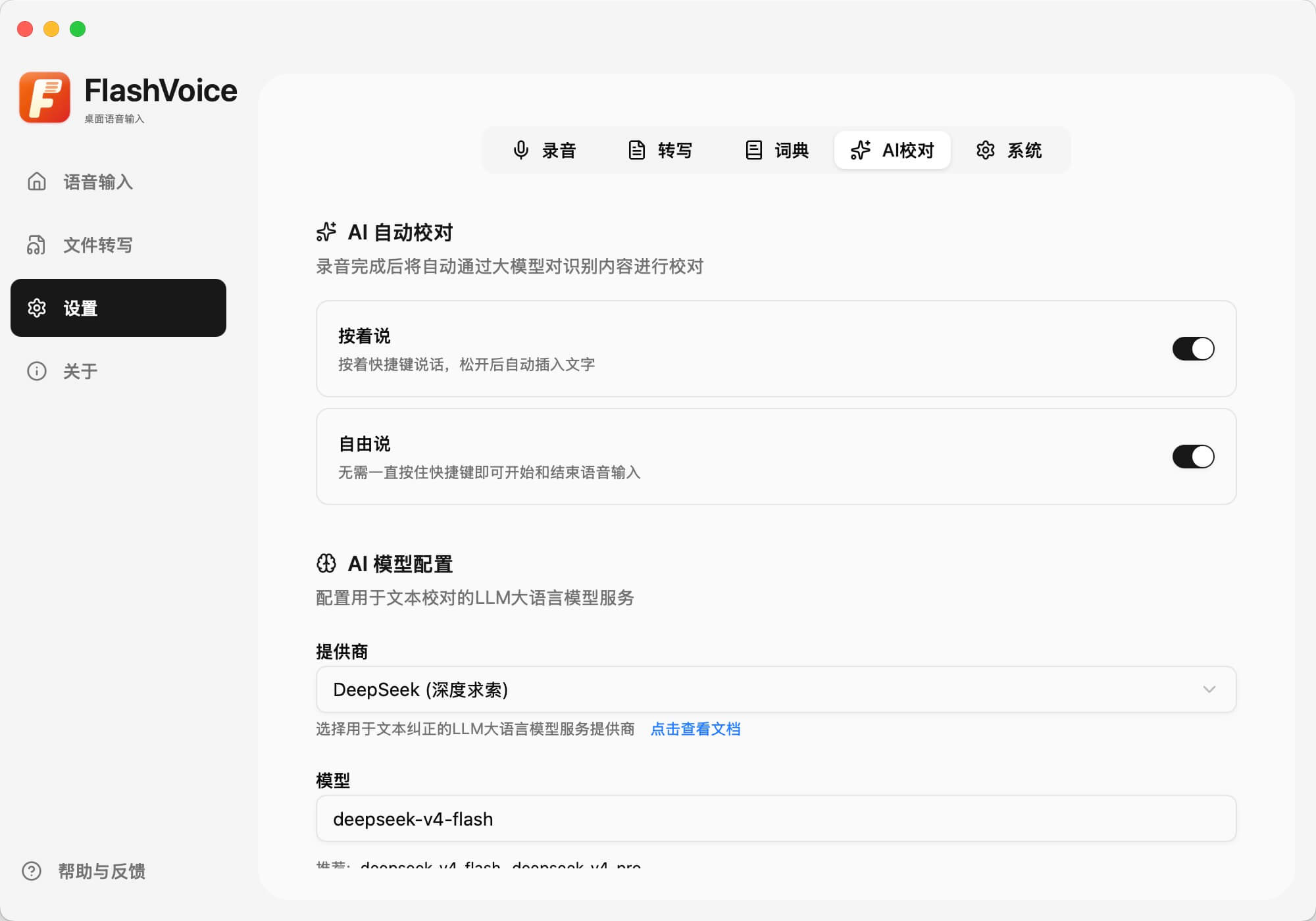Screen dimensions: 1316x921
Task: Open 文件转写 in the sidebar
Action: point(118,245)
